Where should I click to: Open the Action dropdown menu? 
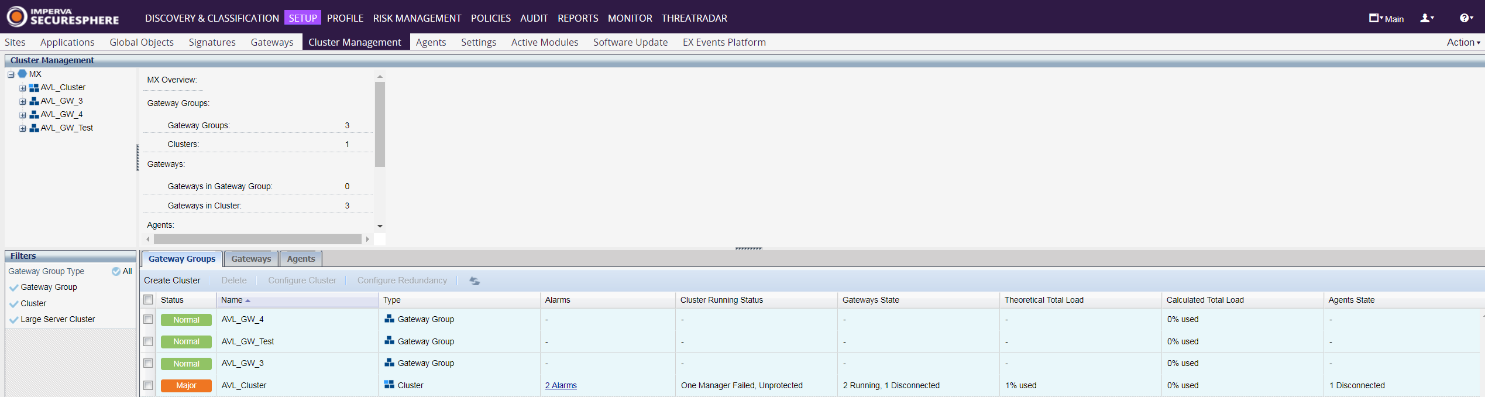tap(1463, 43)
